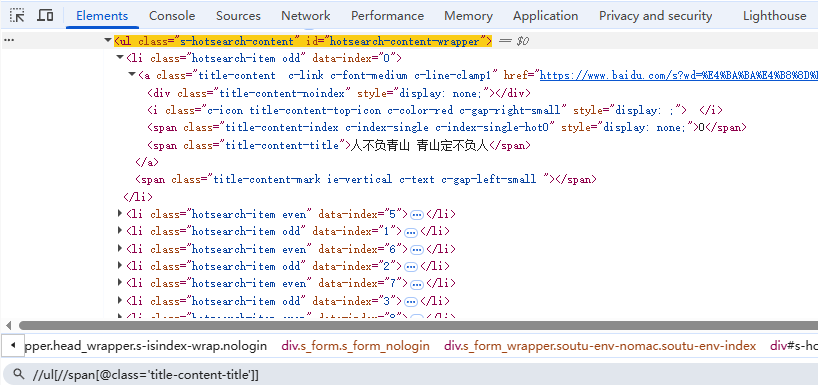Click the ellipsis badge in li data-index="5"
The width and height of the screenshot is (818, 385).
tap(416, 214)
